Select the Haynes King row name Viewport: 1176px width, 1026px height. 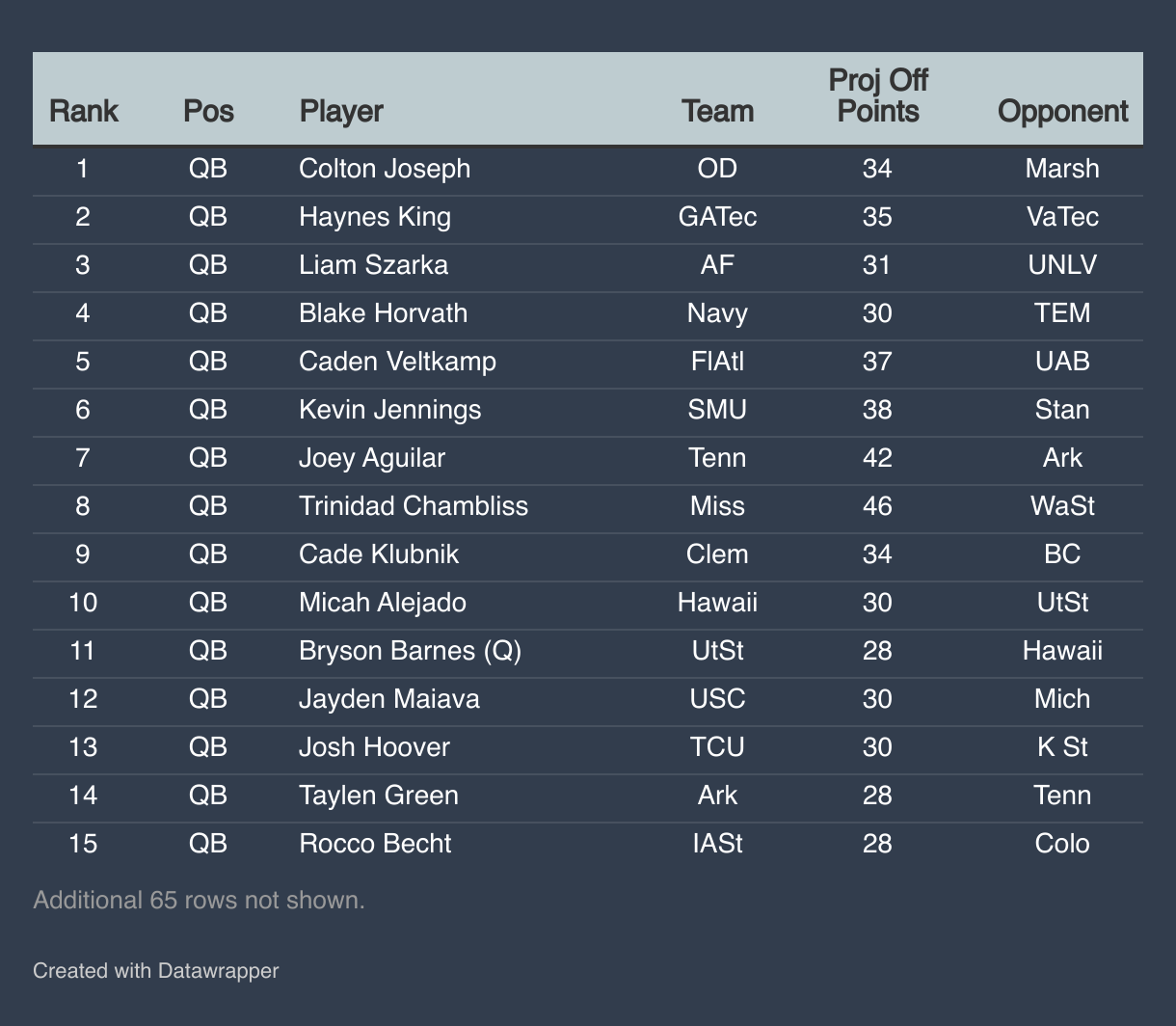point(375,217)
